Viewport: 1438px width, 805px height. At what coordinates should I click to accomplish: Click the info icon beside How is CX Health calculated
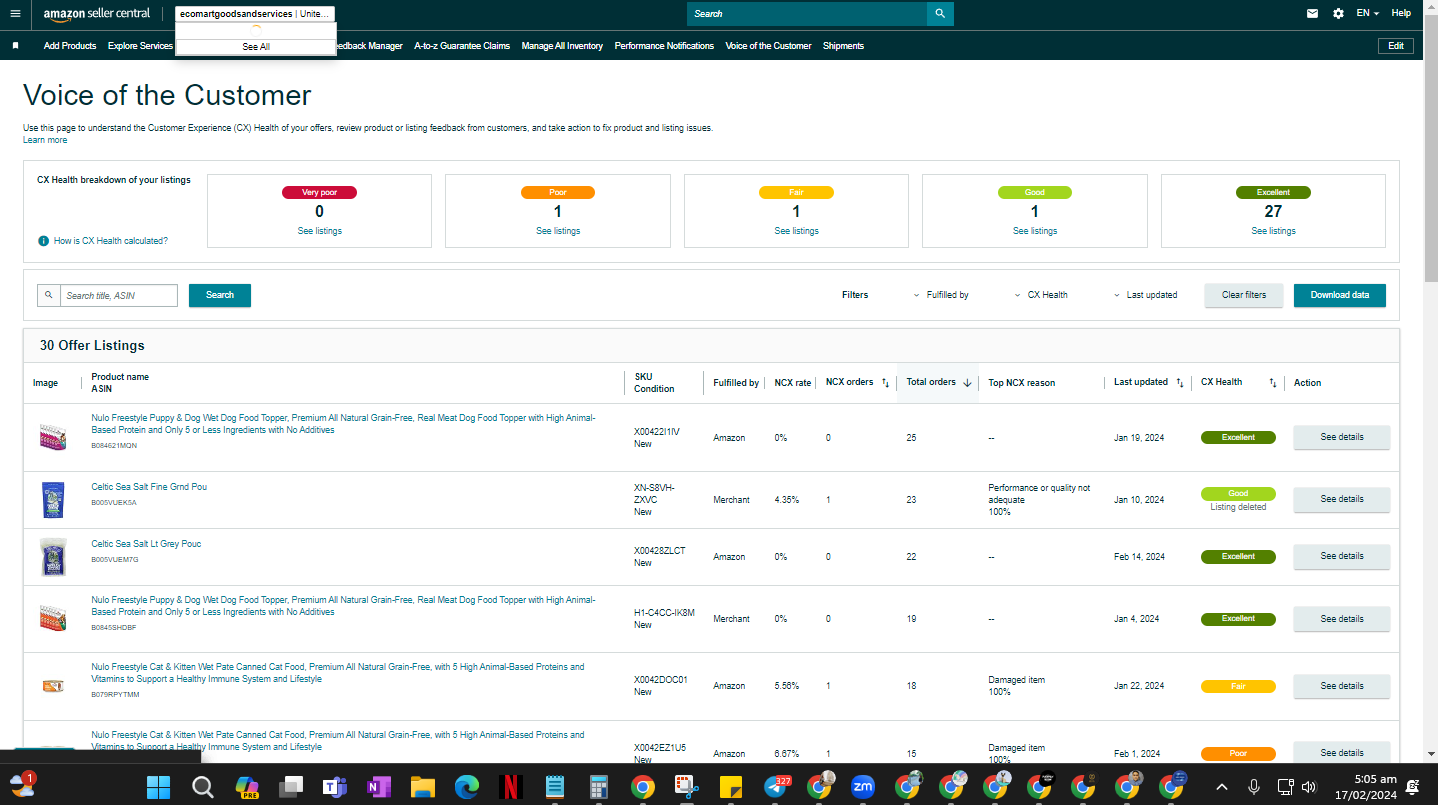[x=44, y=241]
